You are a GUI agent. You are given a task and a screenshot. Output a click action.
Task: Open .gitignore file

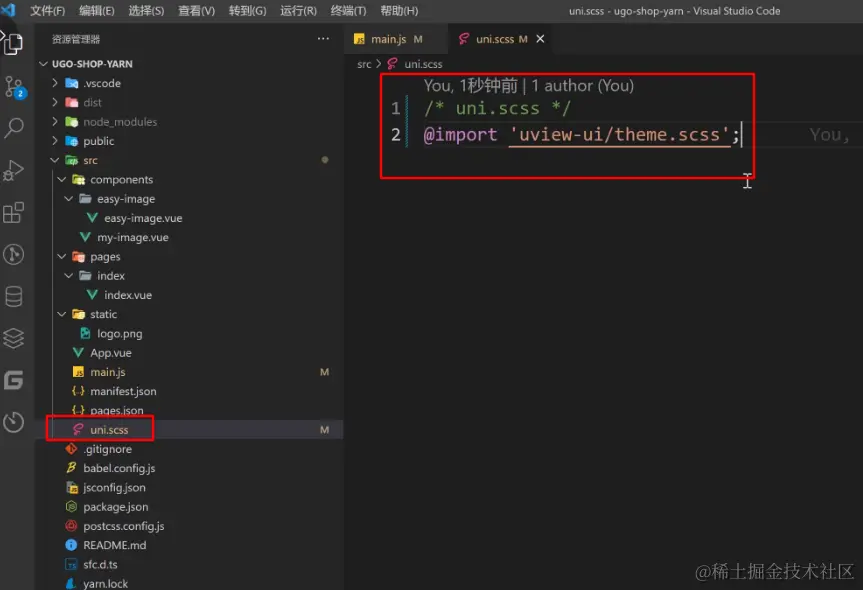tap(107, 449)
